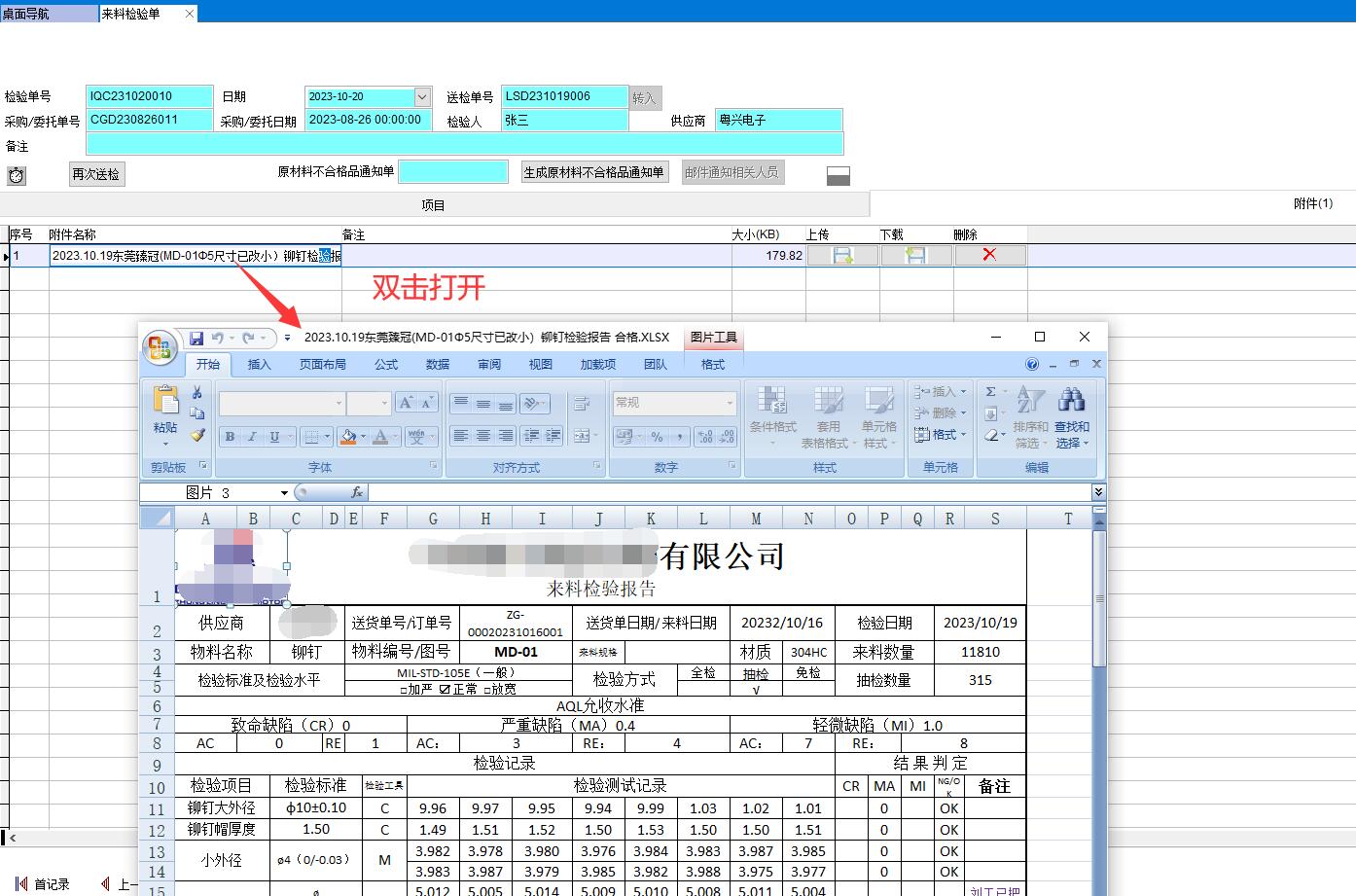
Task: Click the attachment upload icon in row 1
Action: click(x=842, y=255)
